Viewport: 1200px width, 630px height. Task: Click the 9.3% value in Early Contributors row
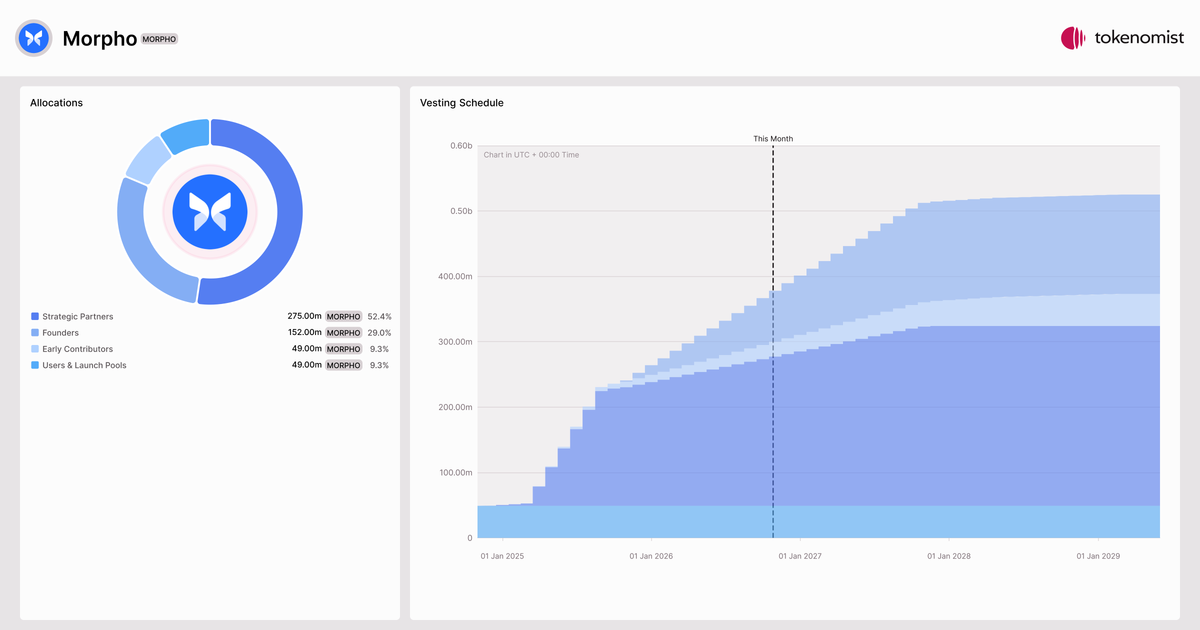point(380,349)
